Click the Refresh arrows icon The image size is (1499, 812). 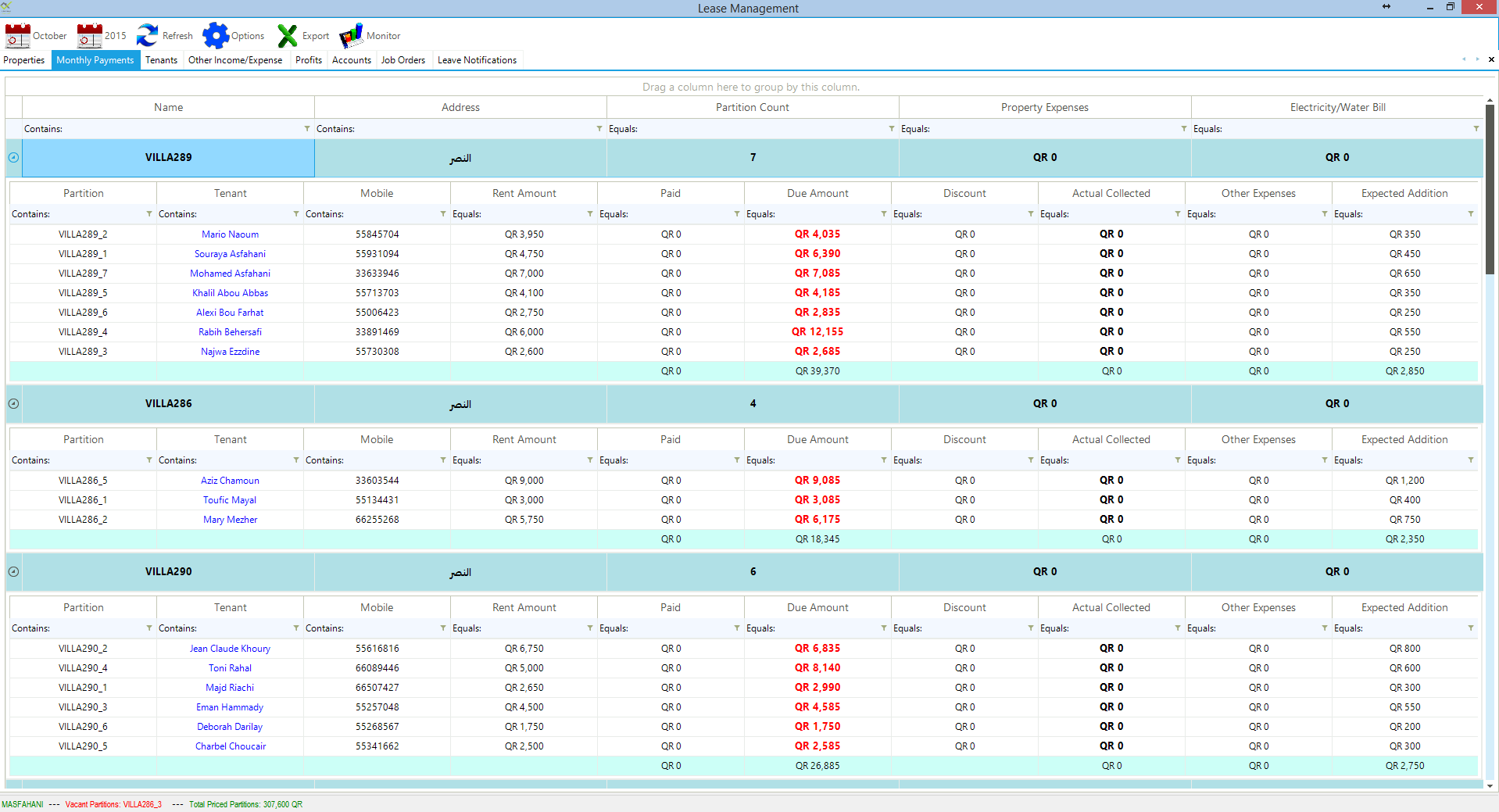pyautogui.click(x=147, y=36)
